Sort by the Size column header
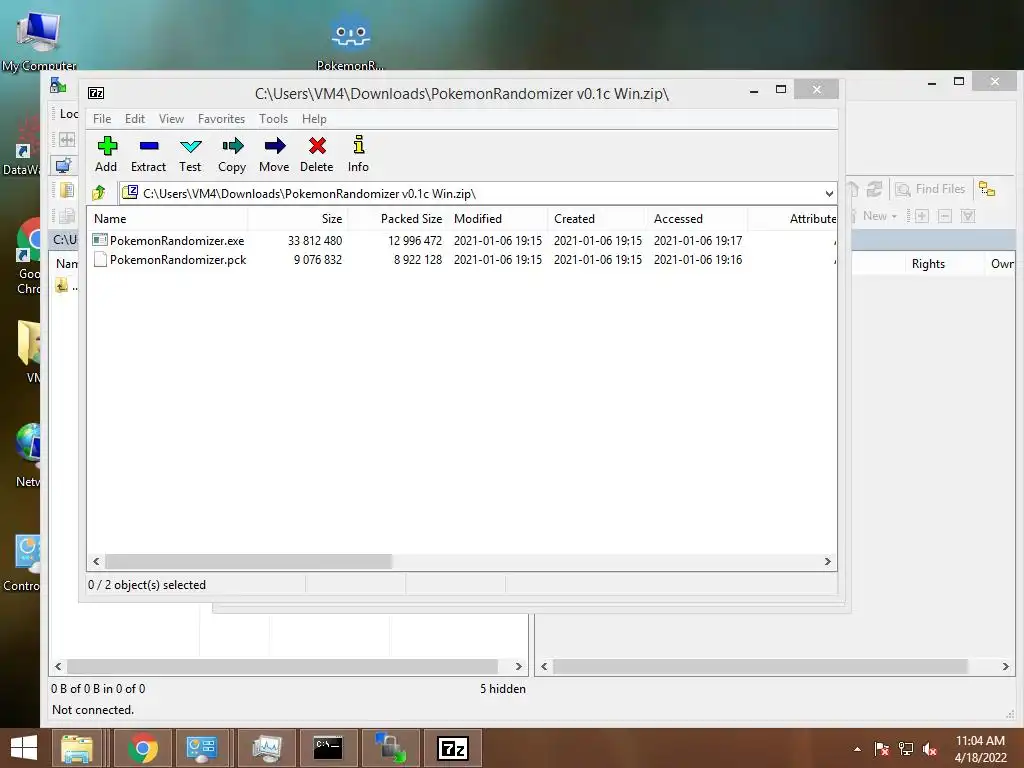 pyautogui.click(x=297, y=219)
